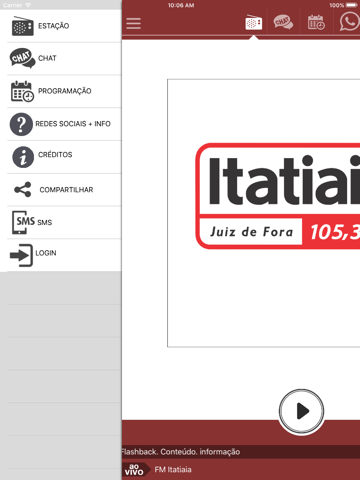Click the Itatiaia Juiz de Fora logo

[278, 196]
